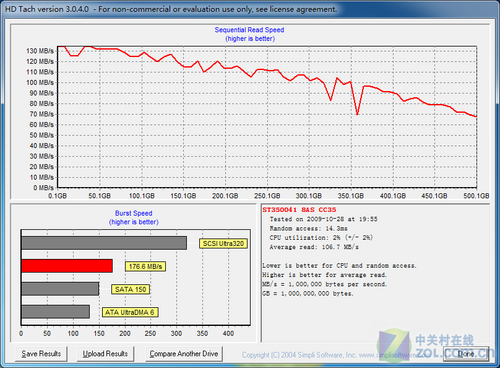Click the 0.1GB axis label
The width and height of the screenshot is (500, 368).
coord(57,196)
